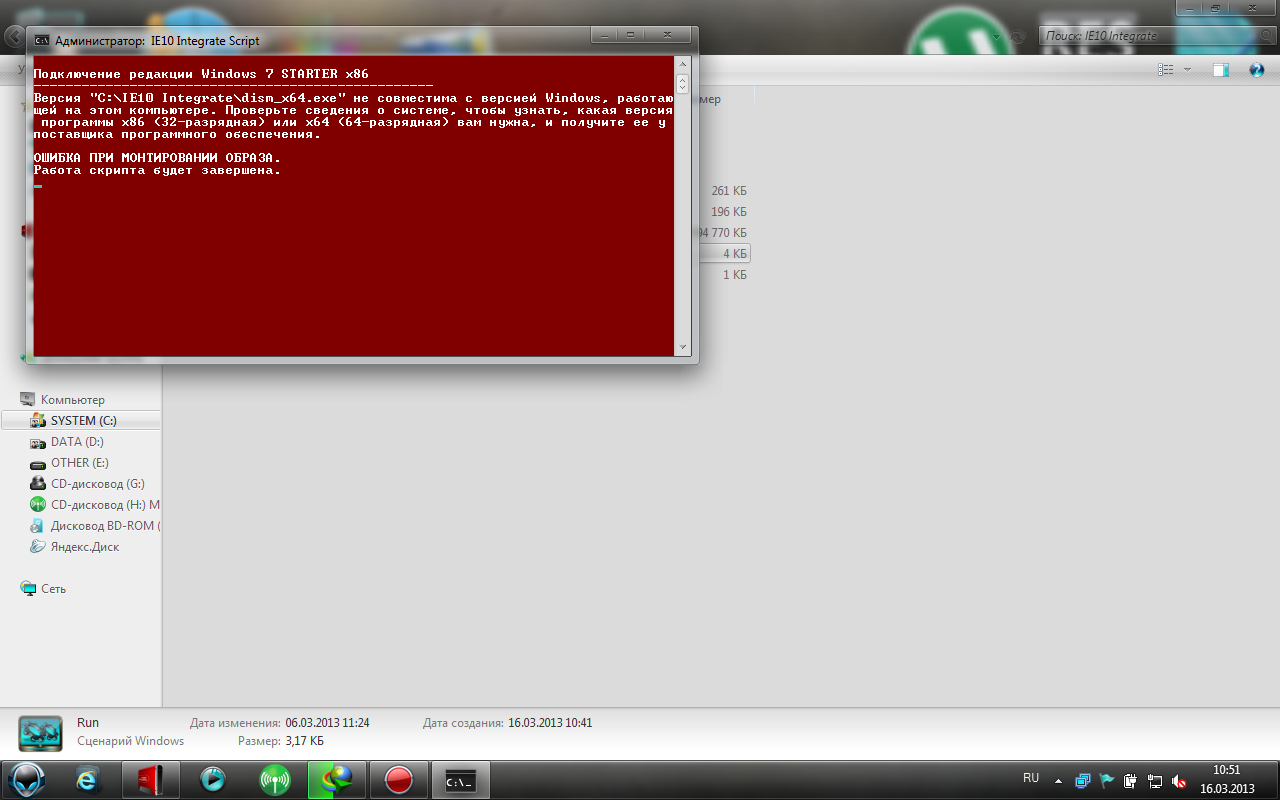Switch to the command prompt taskbar item
Screen dimensions: 1280x800
point(460,779)
